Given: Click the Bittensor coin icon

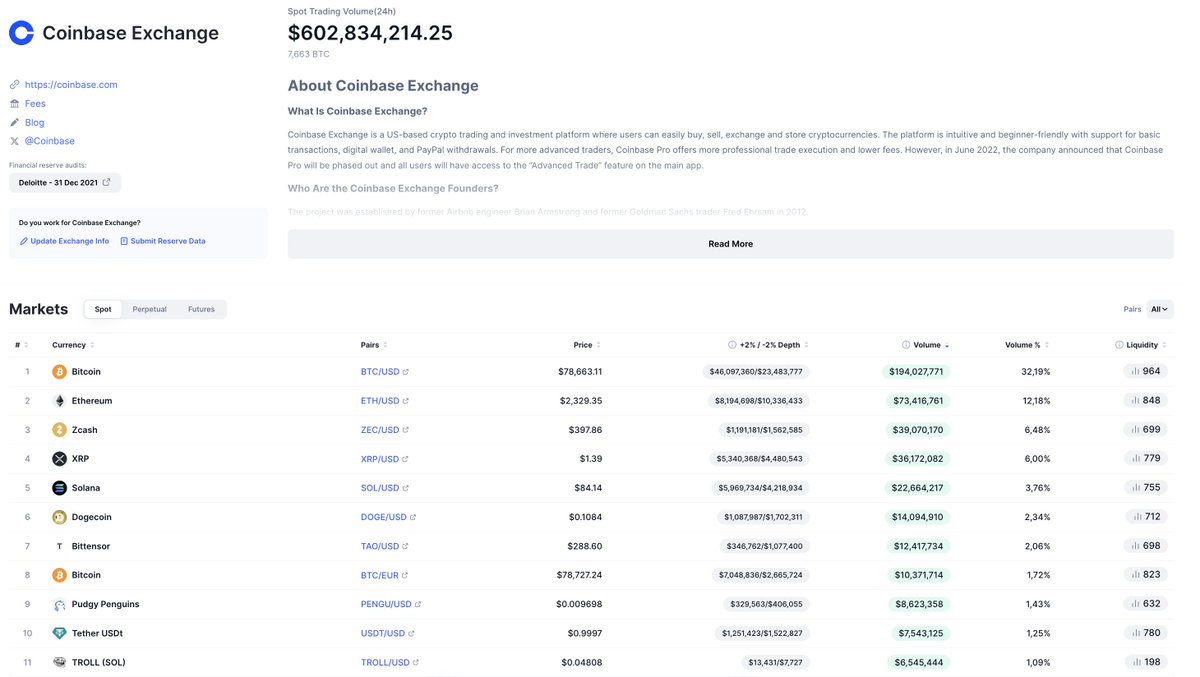Looking at the screenshot, I should point(59,546).
